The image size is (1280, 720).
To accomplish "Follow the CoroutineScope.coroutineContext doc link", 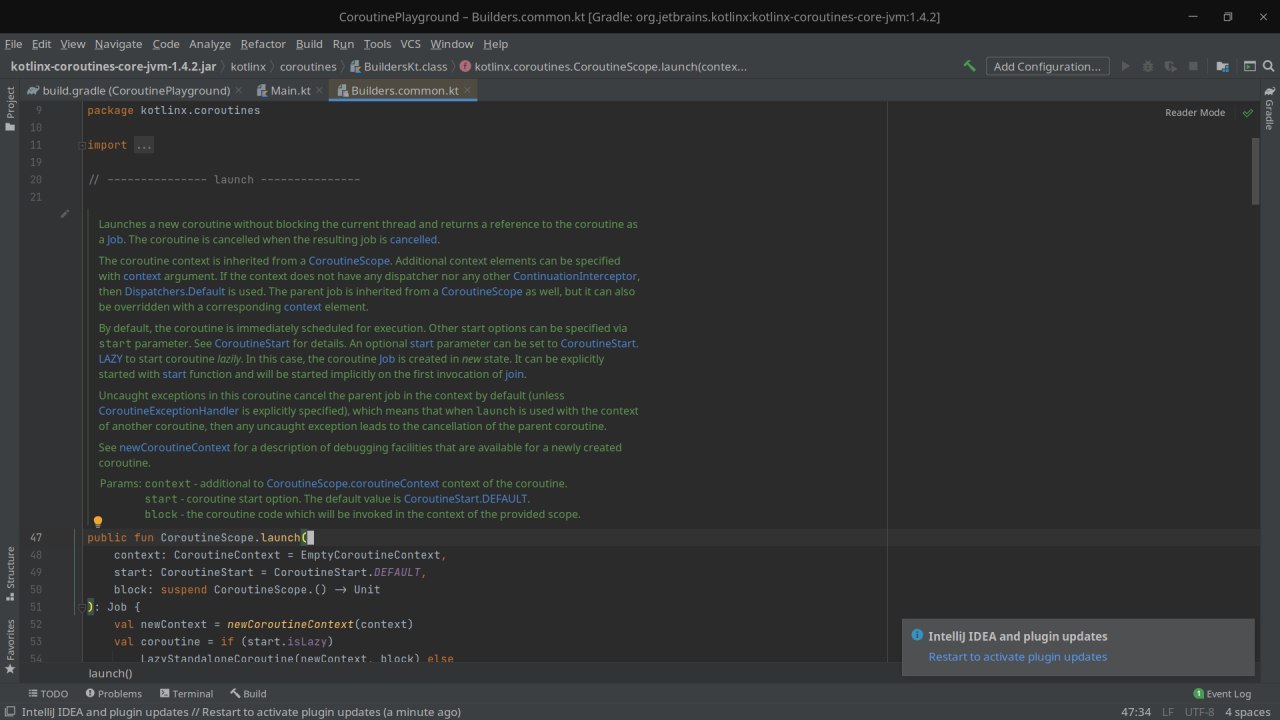I will pos(352,483).
